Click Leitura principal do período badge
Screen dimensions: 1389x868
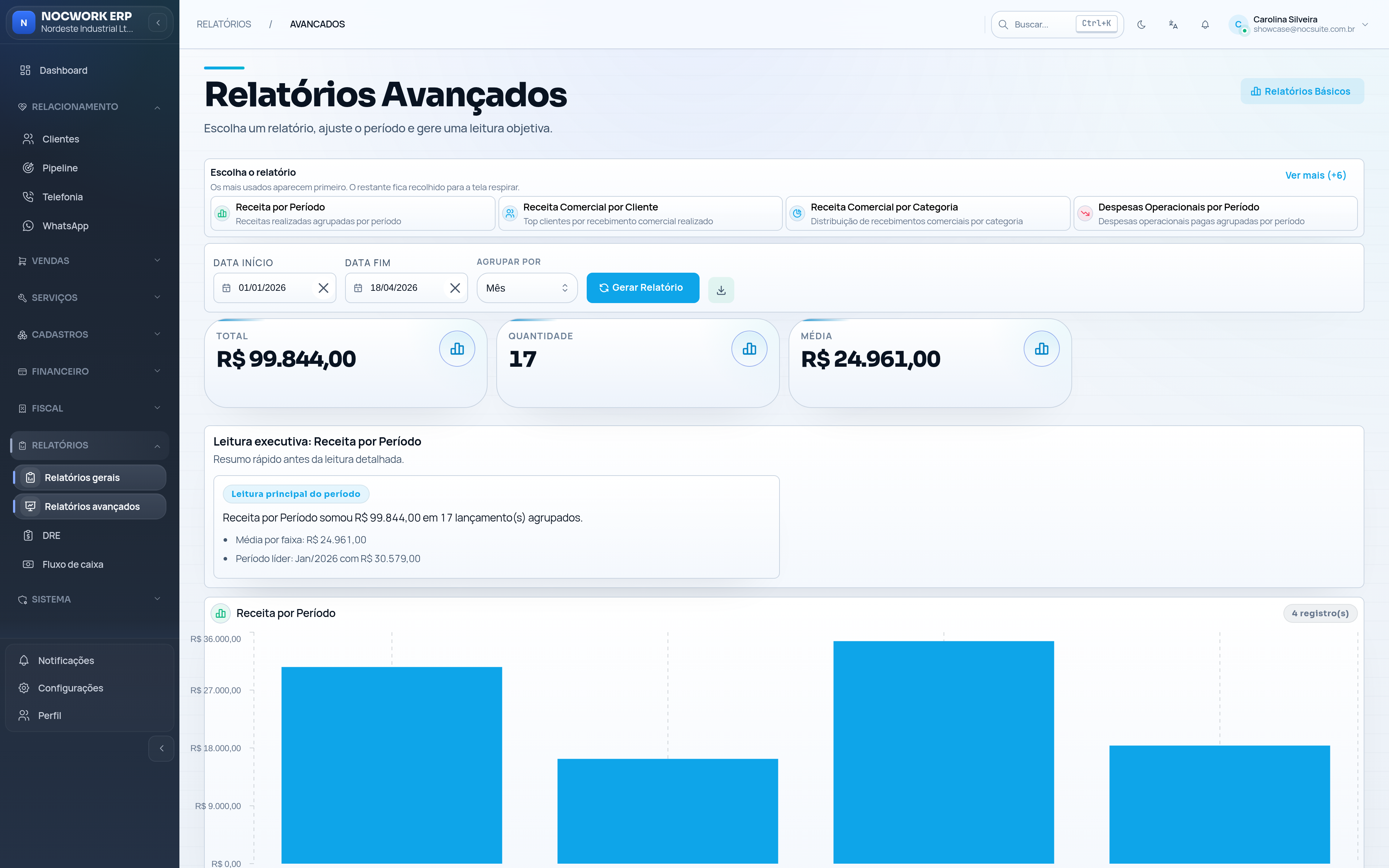[296, 494]
